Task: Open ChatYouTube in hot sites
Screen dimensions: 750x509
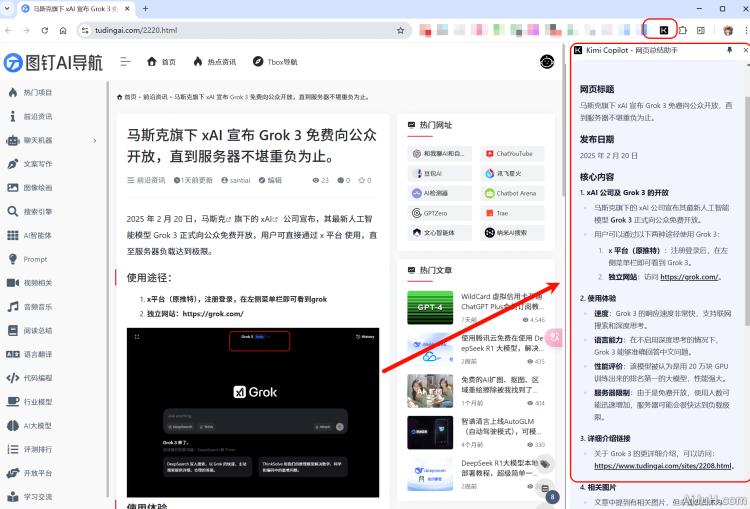Action: pos(512,154)
